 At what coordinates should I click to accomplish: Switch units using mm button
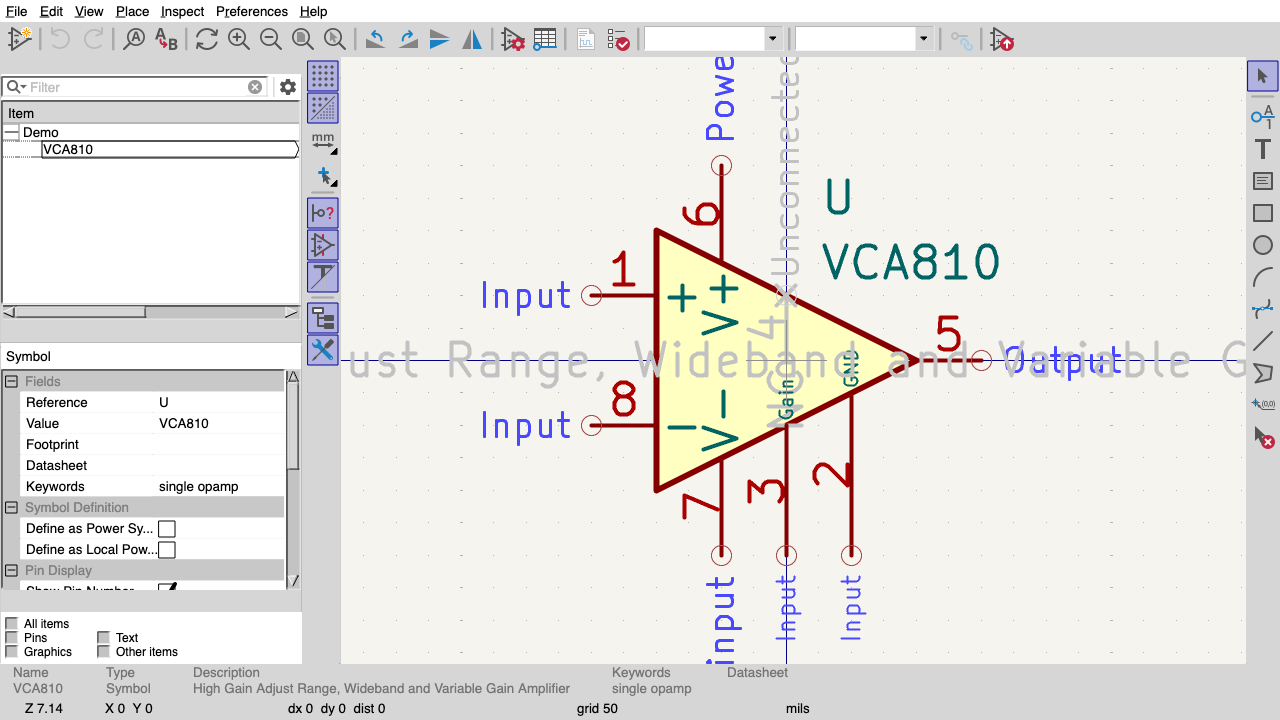(x=323, y=141)
